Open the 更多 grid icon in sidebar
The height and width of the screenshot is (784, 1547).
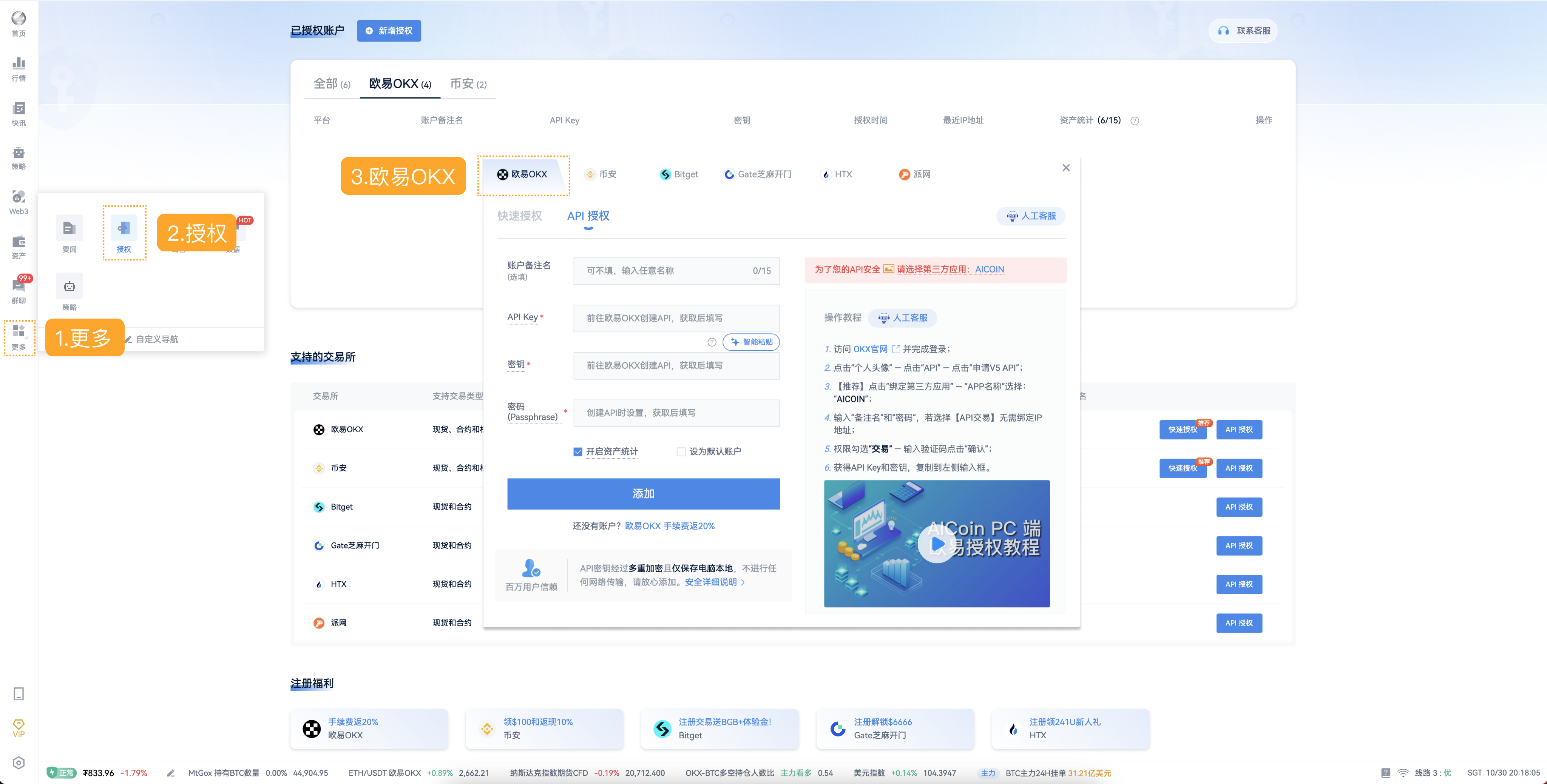coord(19,337)
